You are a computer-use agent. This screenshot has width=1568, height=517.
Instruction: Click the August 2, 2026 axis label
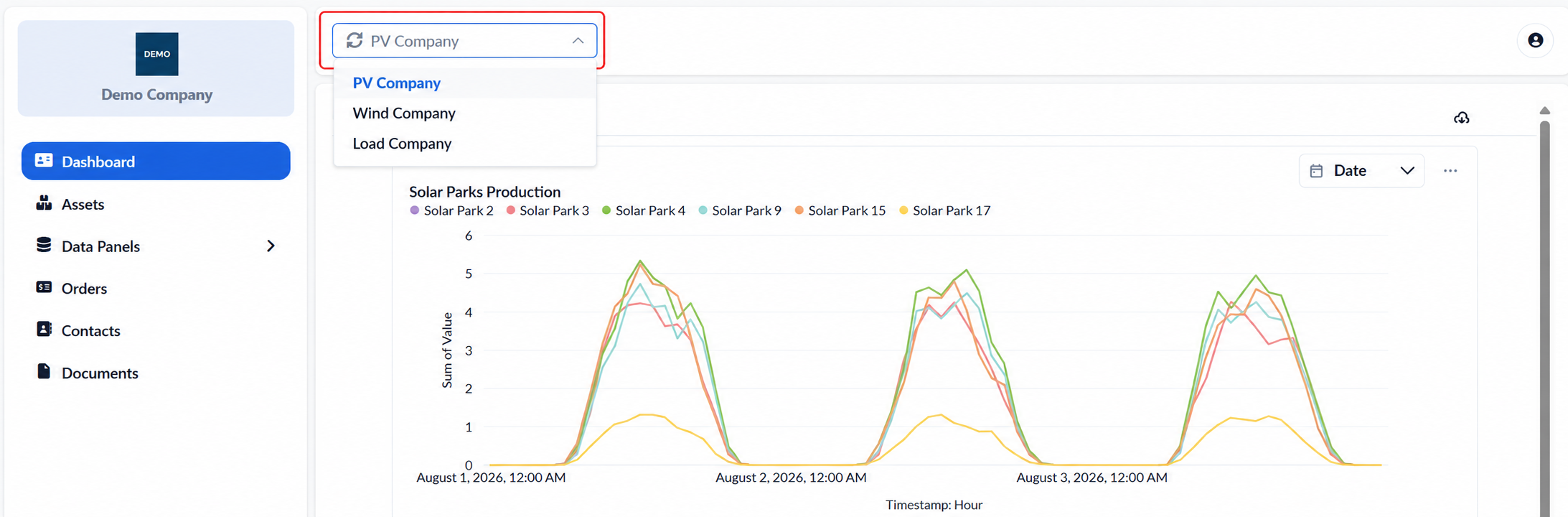click(791, 478)
